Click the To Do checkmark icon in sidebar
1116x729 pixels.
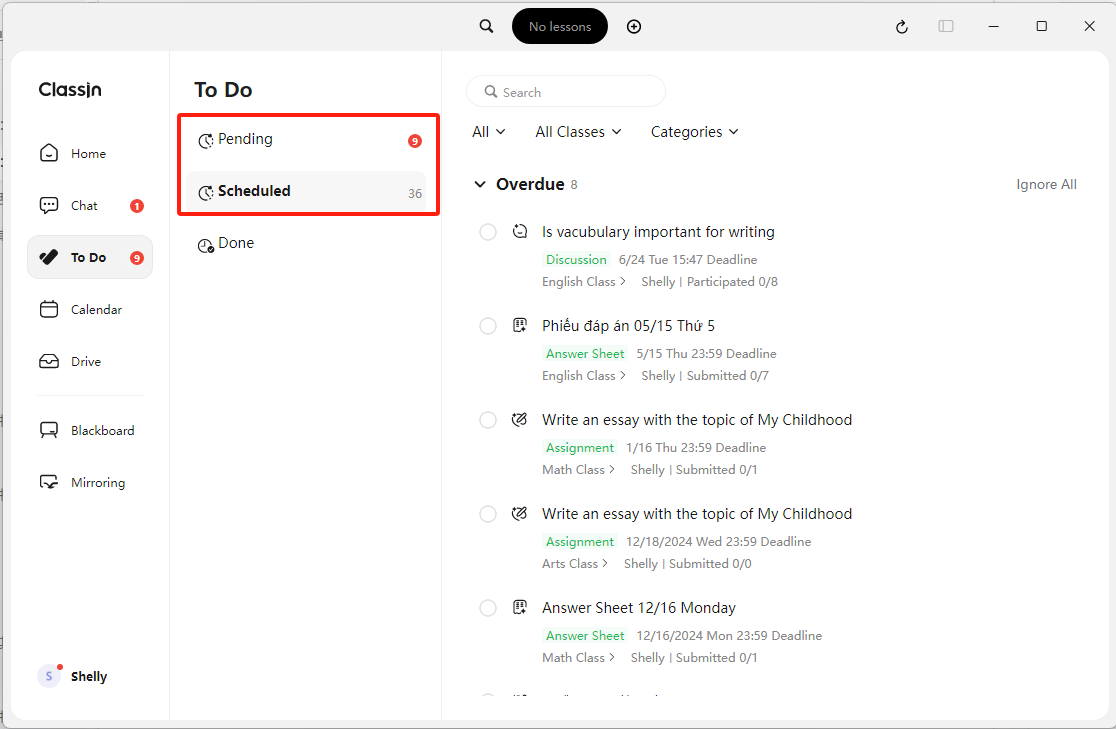[x=48, y=257]
